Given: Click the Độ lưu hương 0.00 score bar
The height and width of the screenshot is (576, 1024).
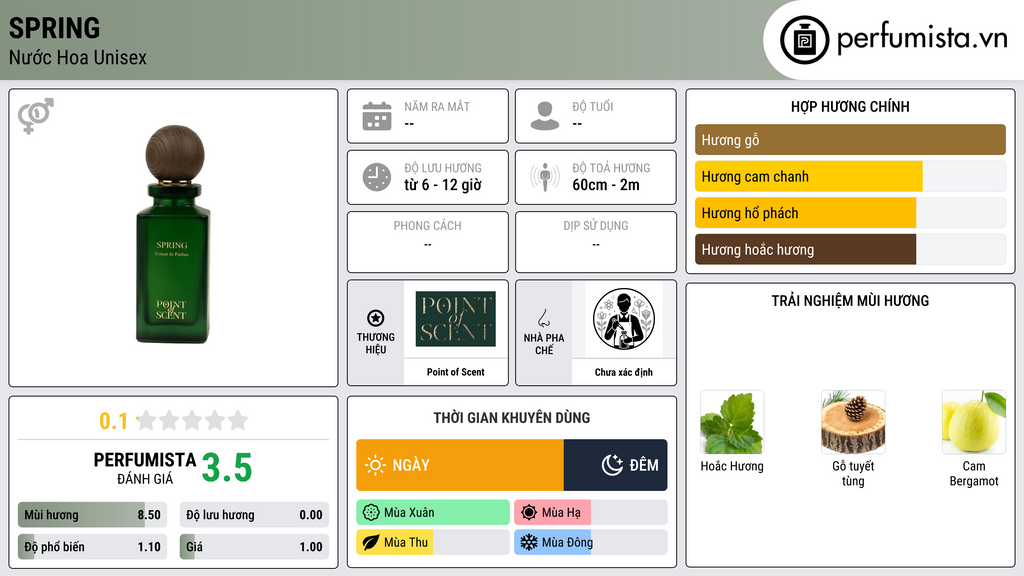Looking at the screenshot, I should pyautogui.click(x=254, y=515).
